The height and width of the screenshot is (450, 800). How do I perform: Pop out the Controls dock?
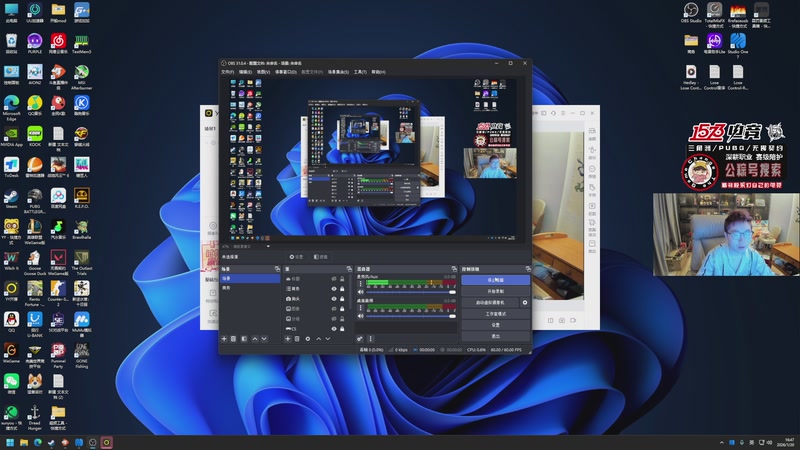click(528, 269)
